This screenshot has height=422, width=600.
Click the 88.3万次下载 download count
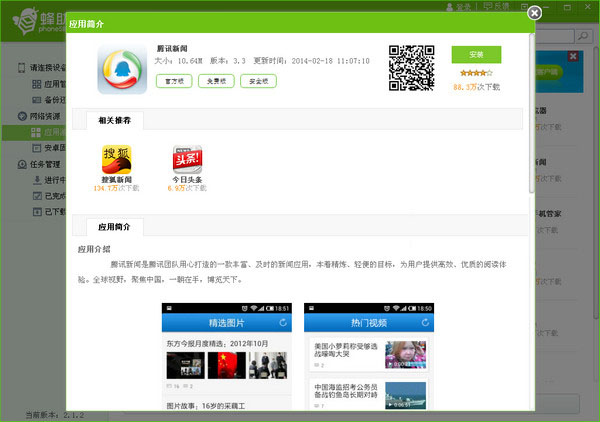tap(476, 87)
